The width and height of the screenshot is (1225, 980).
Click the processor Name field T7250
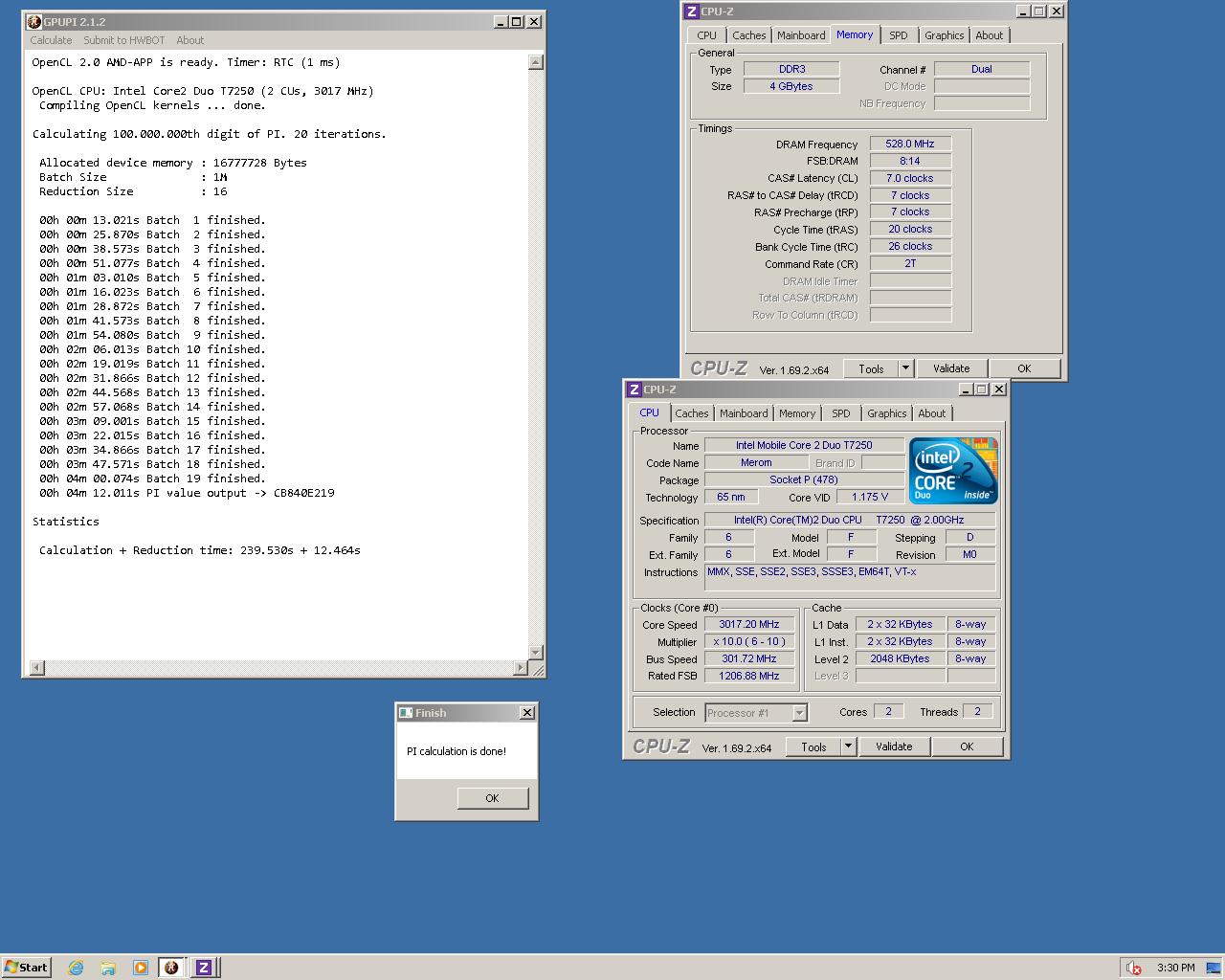(804, 445)
